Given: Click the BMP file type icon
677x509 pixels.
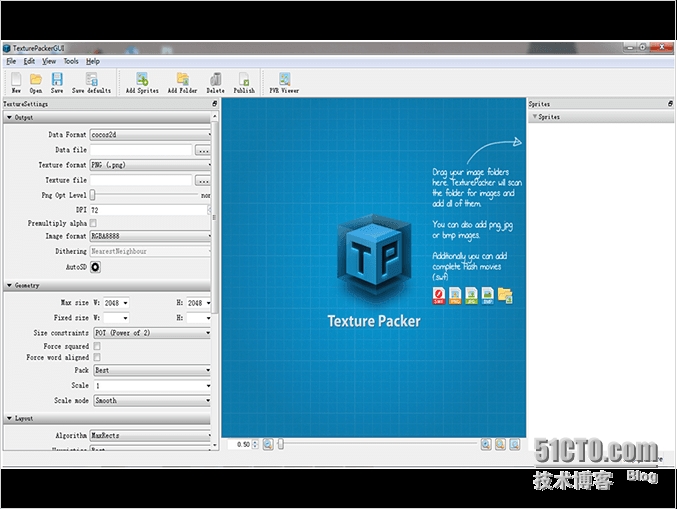Looking at the screenshot, I should pos(487,296).
